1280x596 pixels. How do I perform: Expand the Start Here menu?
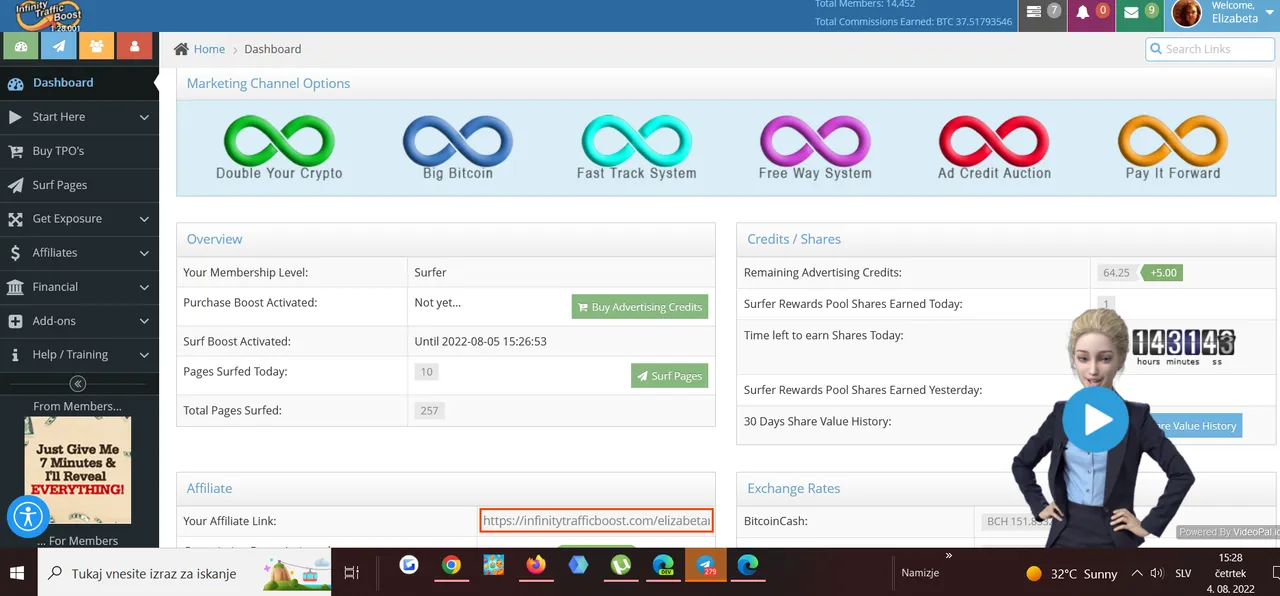(x=79, y=117)
